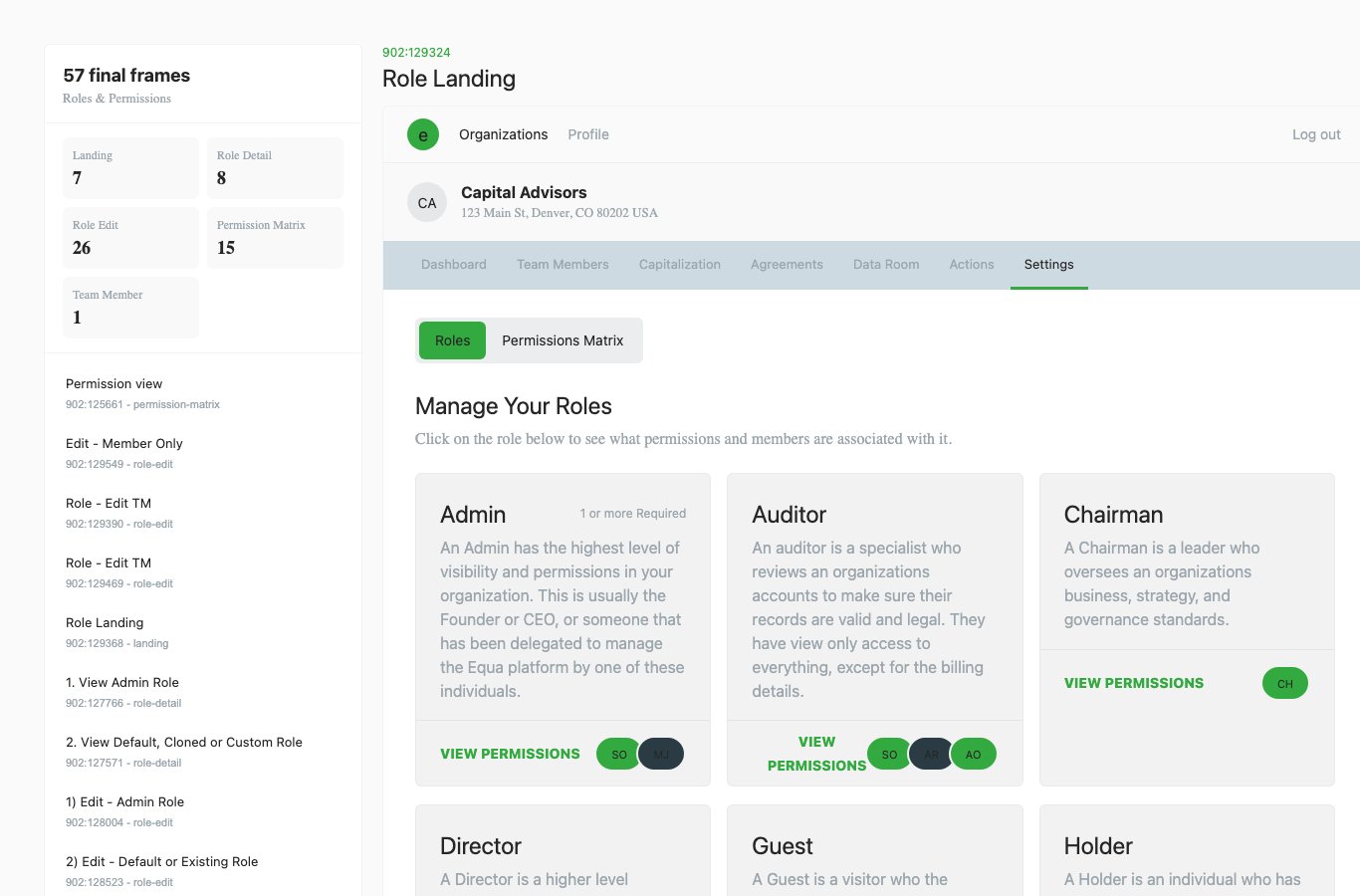The height and width of the screenshot is (896, 1360).
Task: Click the Log out link
Action: (x=1316, y=134)
